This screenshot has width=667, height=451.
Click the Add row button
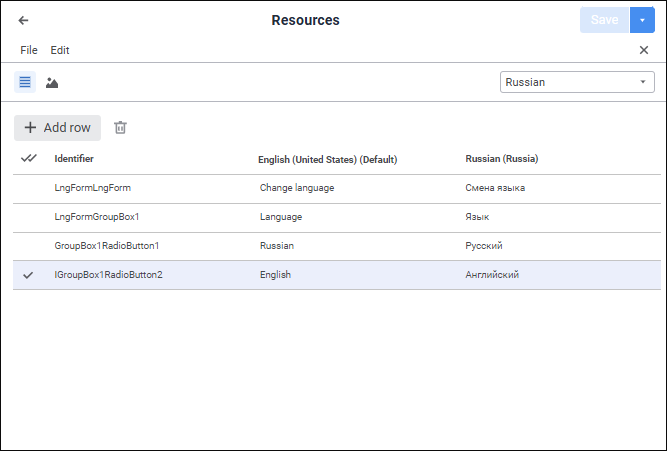pyautogui.click(x=57, y=128)
